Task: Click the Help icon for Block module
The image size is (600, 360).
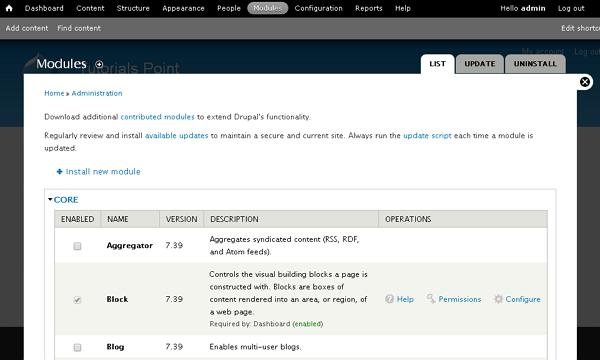Action: (390, 299)
